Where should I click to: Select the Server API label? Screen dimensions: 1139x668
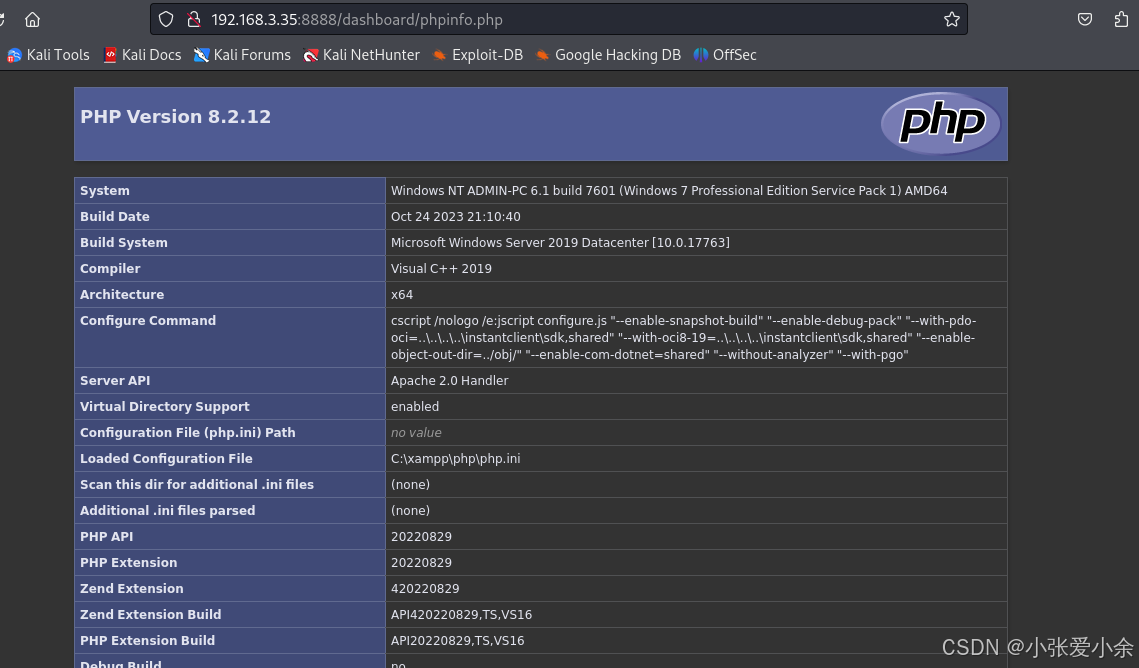pyautogui.click(x=115, y=380)
